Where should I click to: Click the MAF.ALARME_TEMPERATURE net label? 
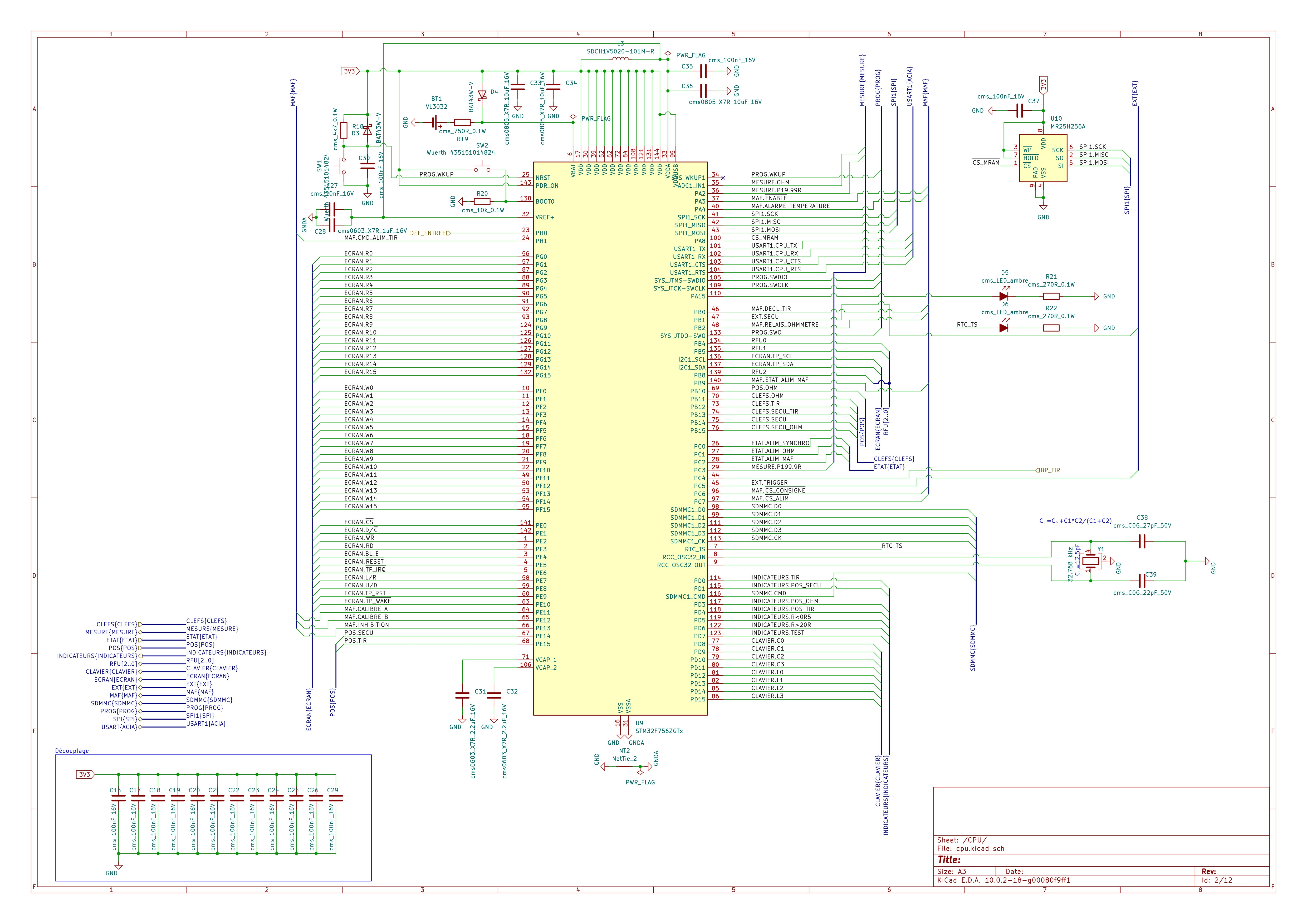pos(790,206)
